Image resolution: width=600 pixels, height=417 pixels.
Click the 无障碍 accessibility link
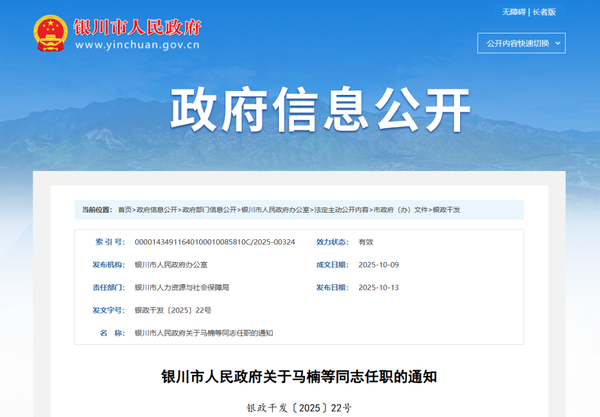[x=513, y=12]
